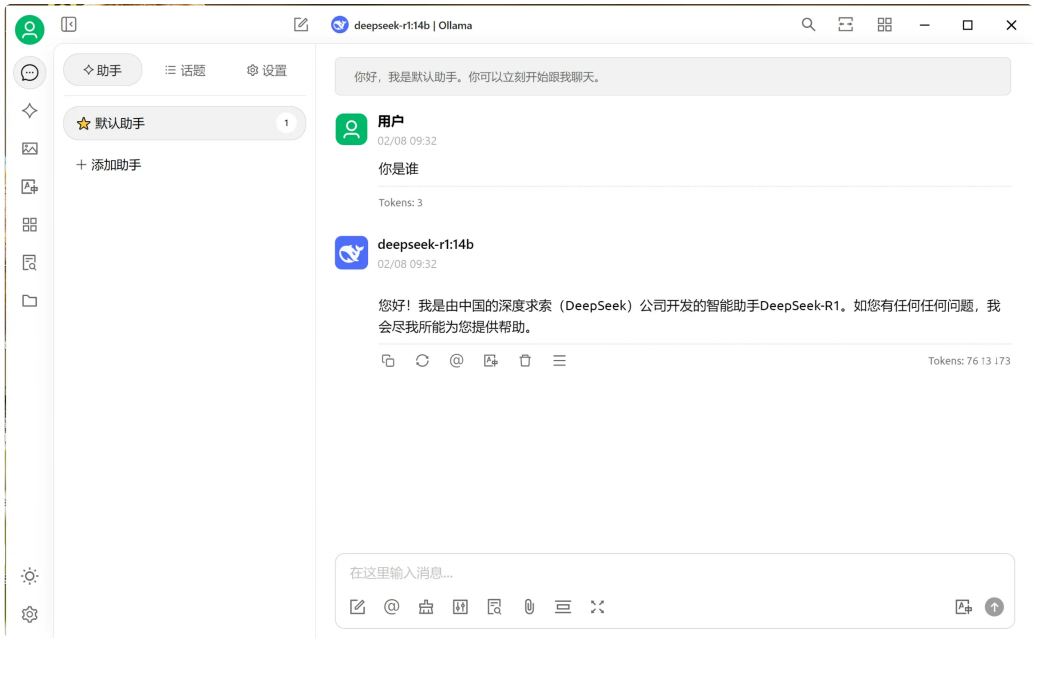Click new topic icon in input toolbar
This screenshot has width=1041, height=679.
357,607
